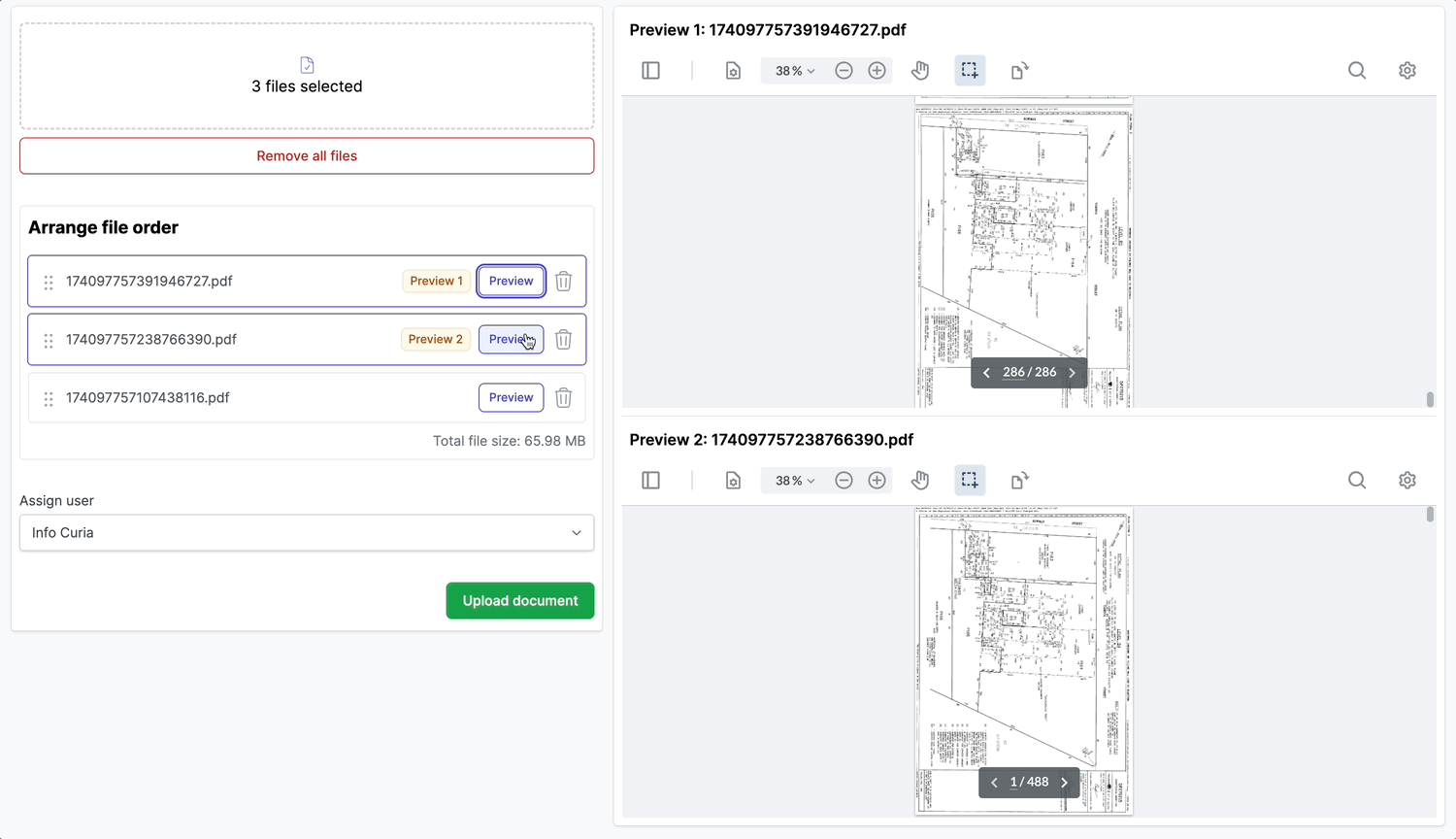
Task: Activate marquee selection tool in Preview 2
Action: [970, 481]
